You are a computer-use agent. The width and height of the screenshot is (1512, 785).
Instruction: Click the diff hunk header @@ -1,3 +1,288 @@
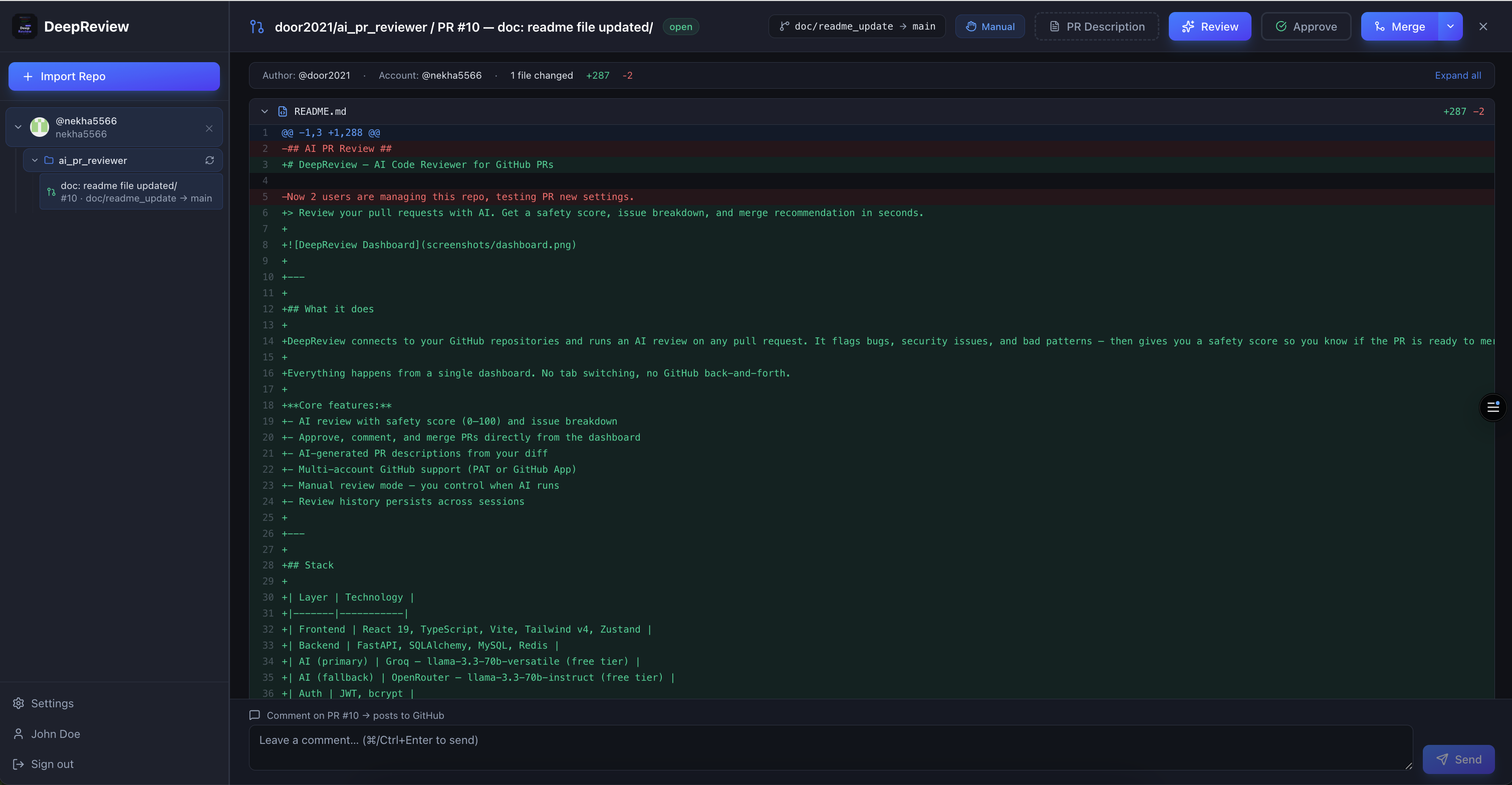(872, 133)
